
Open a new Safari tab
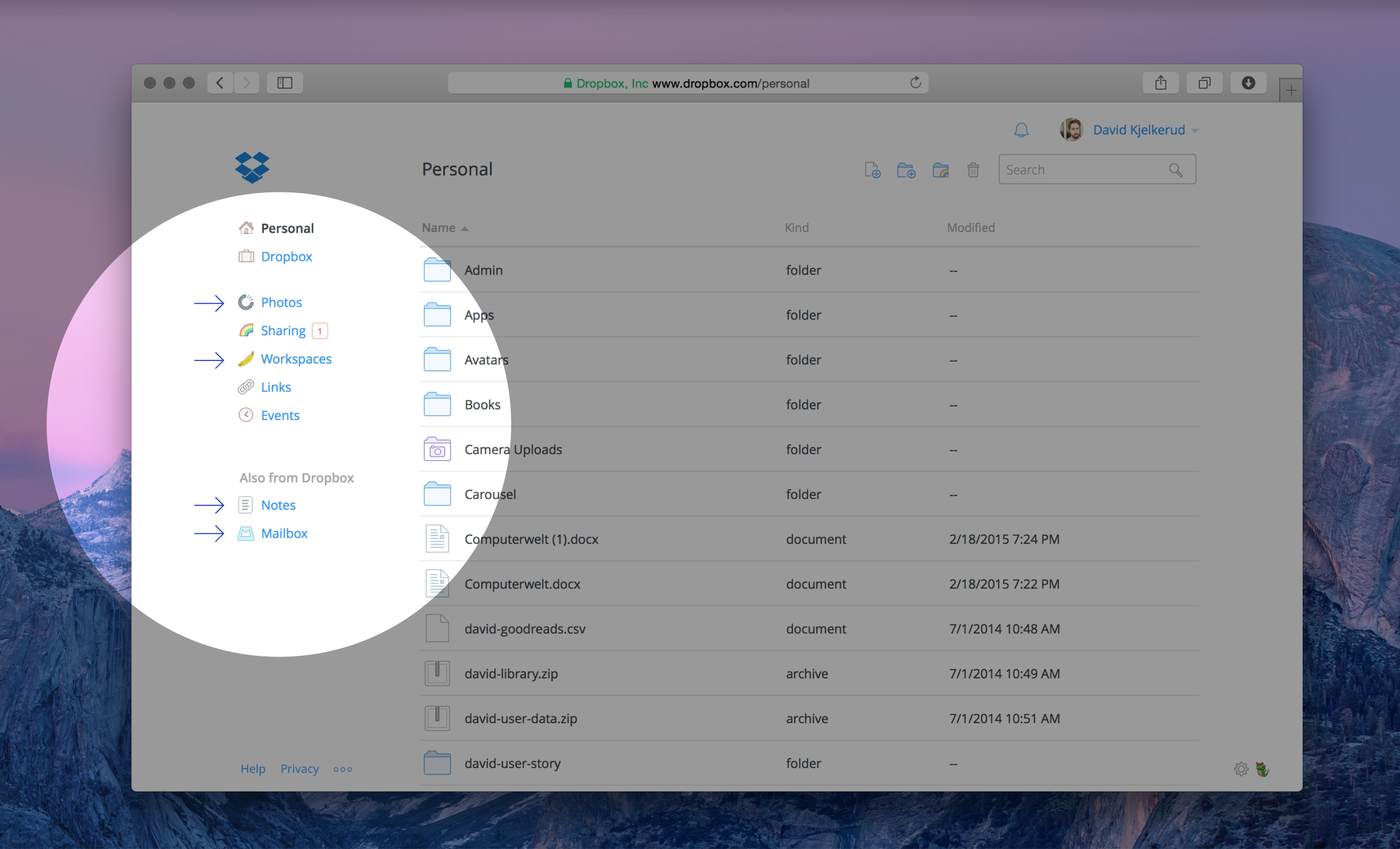[1291, 90]
